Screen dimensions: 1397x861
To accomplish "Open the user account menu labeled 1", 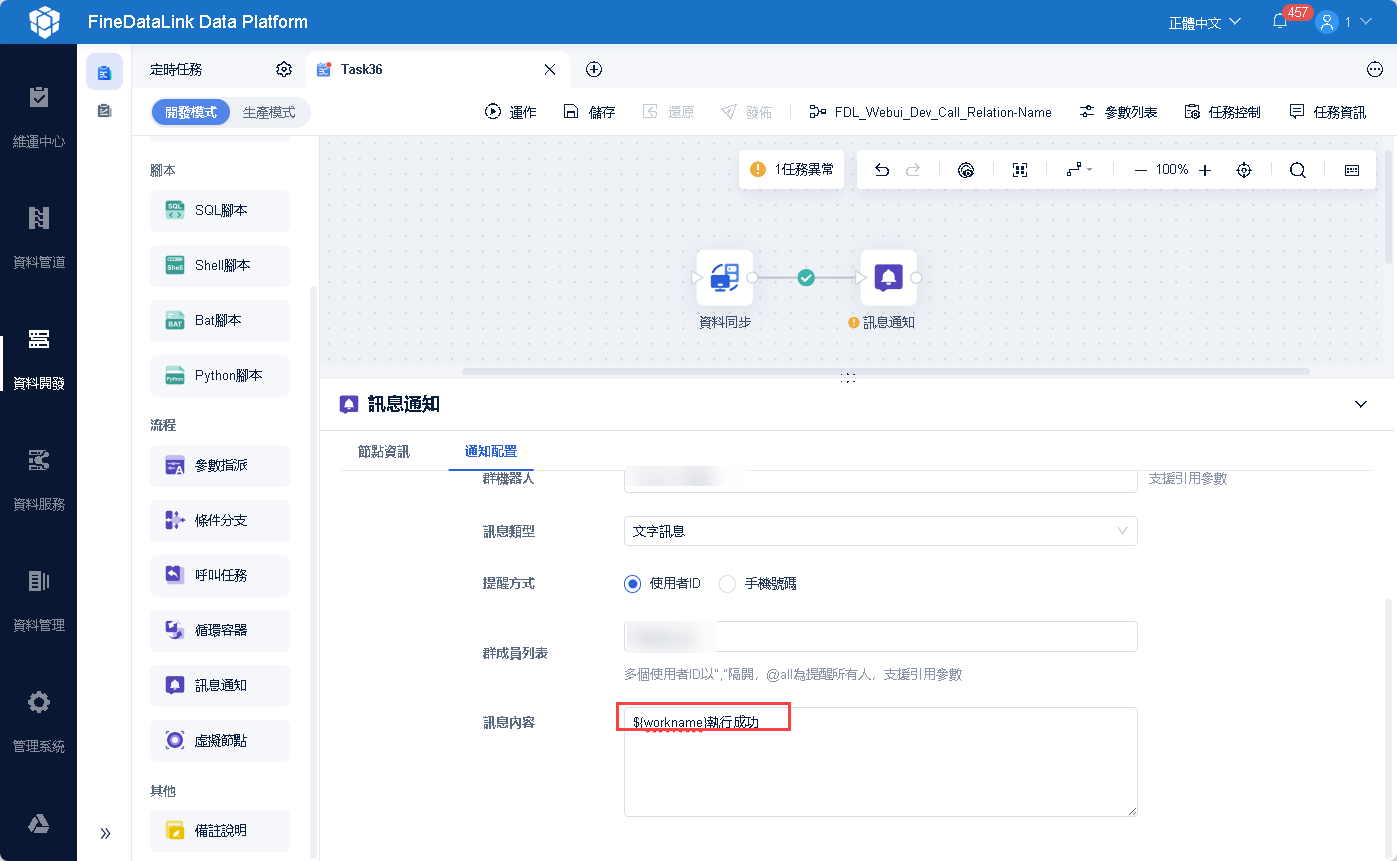I will (x=1344, y=22).
